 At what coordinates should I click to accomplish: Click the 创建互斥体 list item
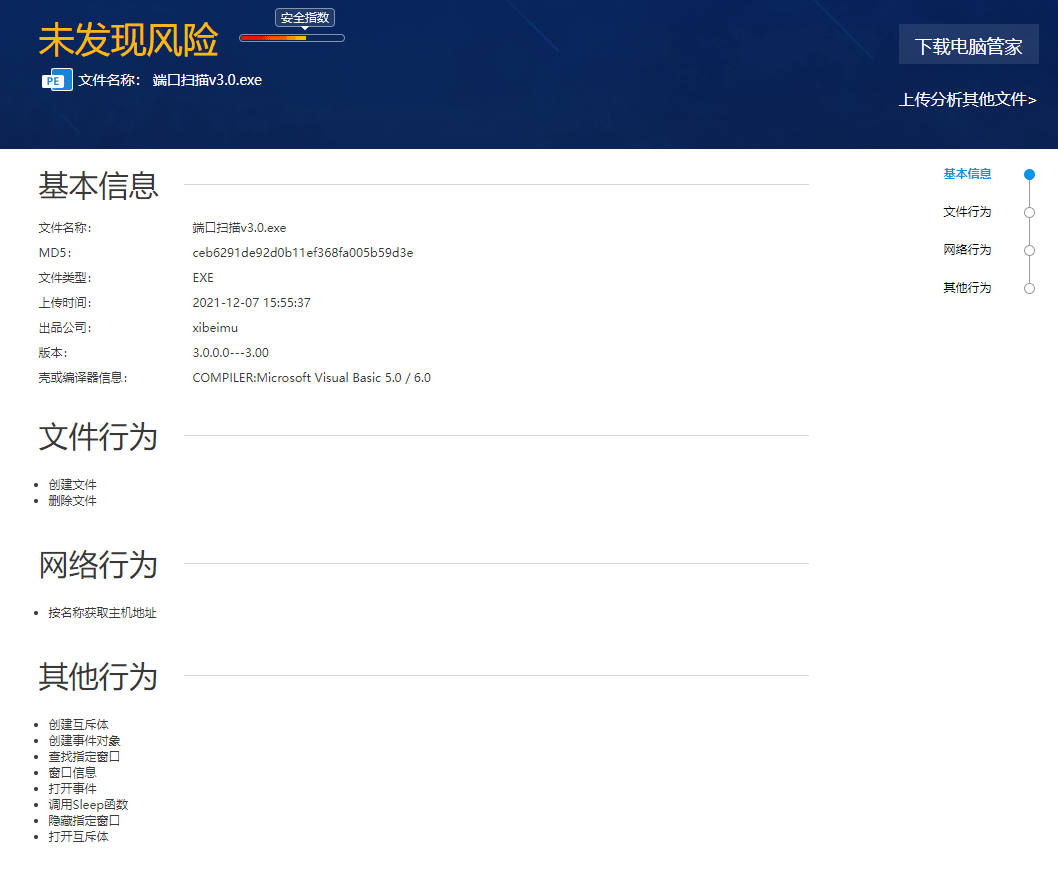78,724
